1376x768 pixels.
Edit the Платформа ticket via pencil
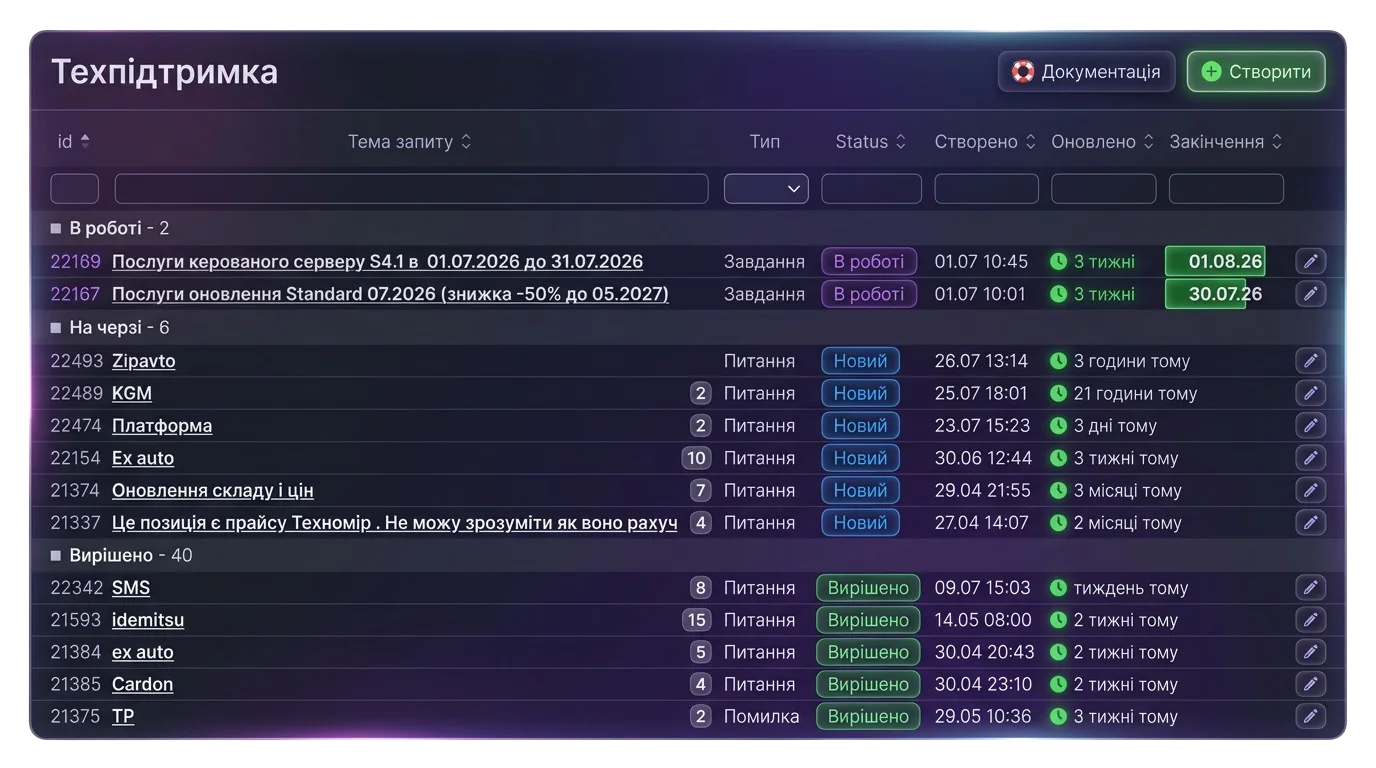[x=1310, y=425]
